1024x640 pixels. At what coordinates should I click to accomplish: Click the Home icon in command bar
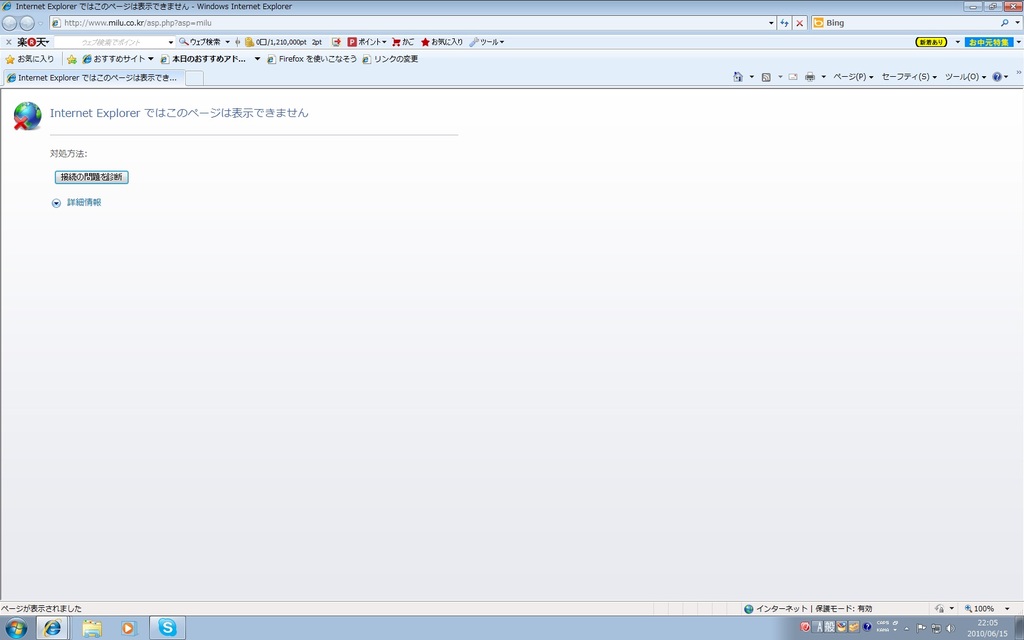(x=738, y=77)
